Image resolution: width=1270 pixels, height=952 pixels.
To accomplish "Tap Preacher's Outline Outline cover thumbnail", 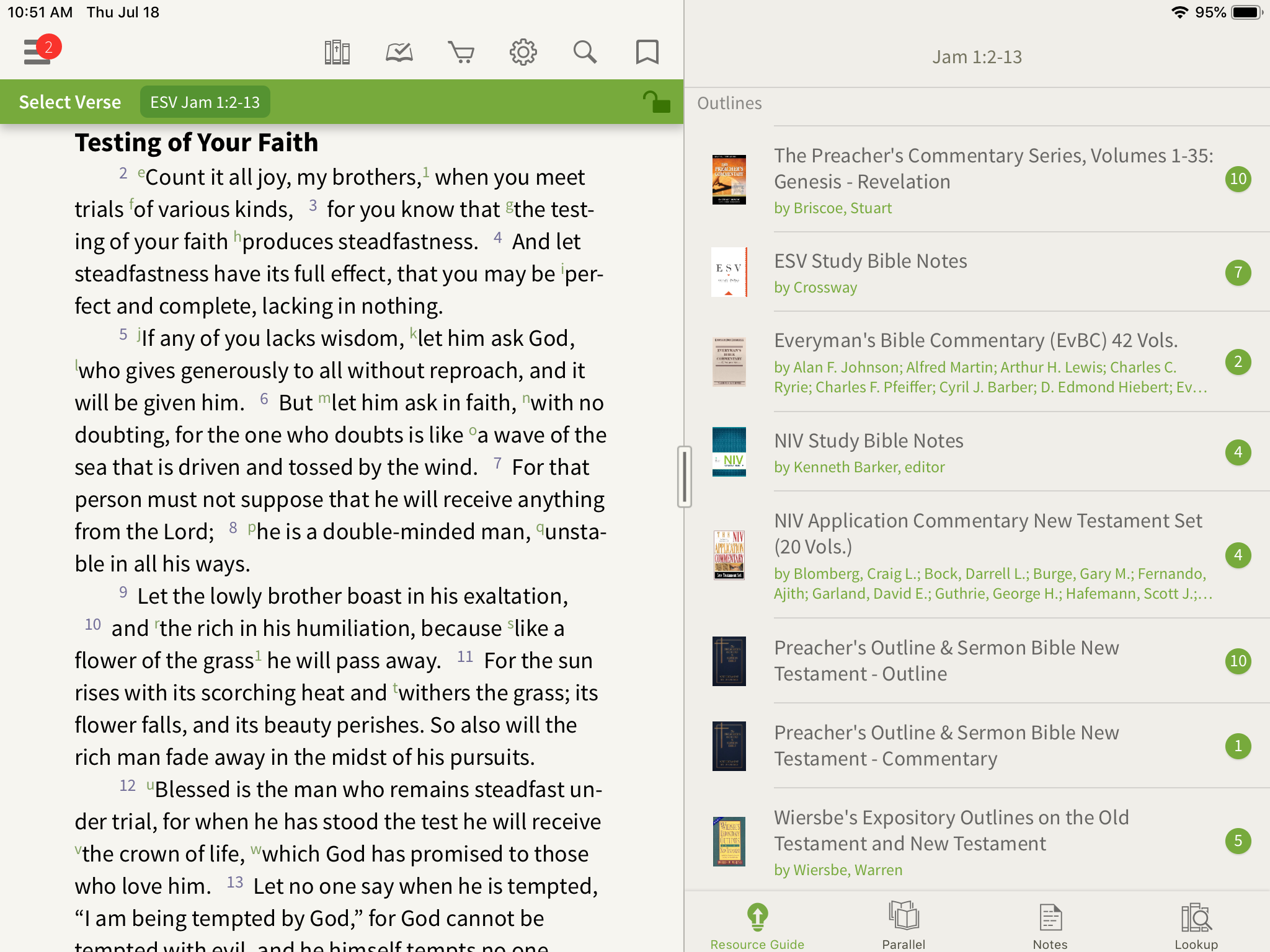I will [x=729, y=661].
